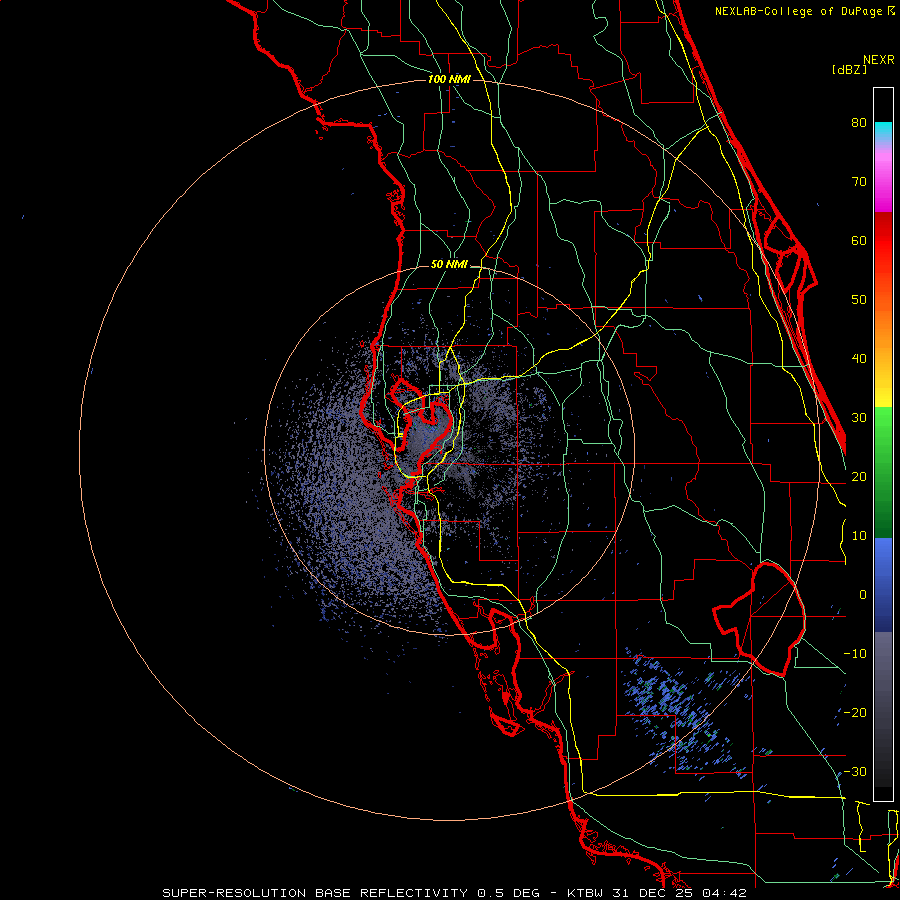Select the -10 value on the dBZ scale

click(855, 654)
